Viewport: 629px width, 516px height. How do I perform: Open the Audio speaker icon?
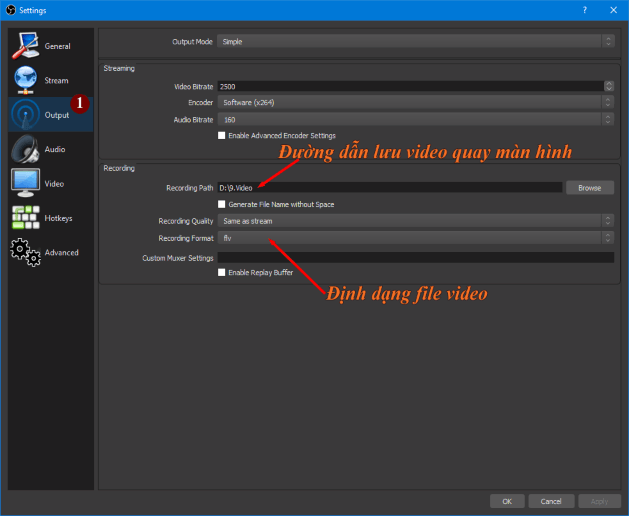[26, 149]
